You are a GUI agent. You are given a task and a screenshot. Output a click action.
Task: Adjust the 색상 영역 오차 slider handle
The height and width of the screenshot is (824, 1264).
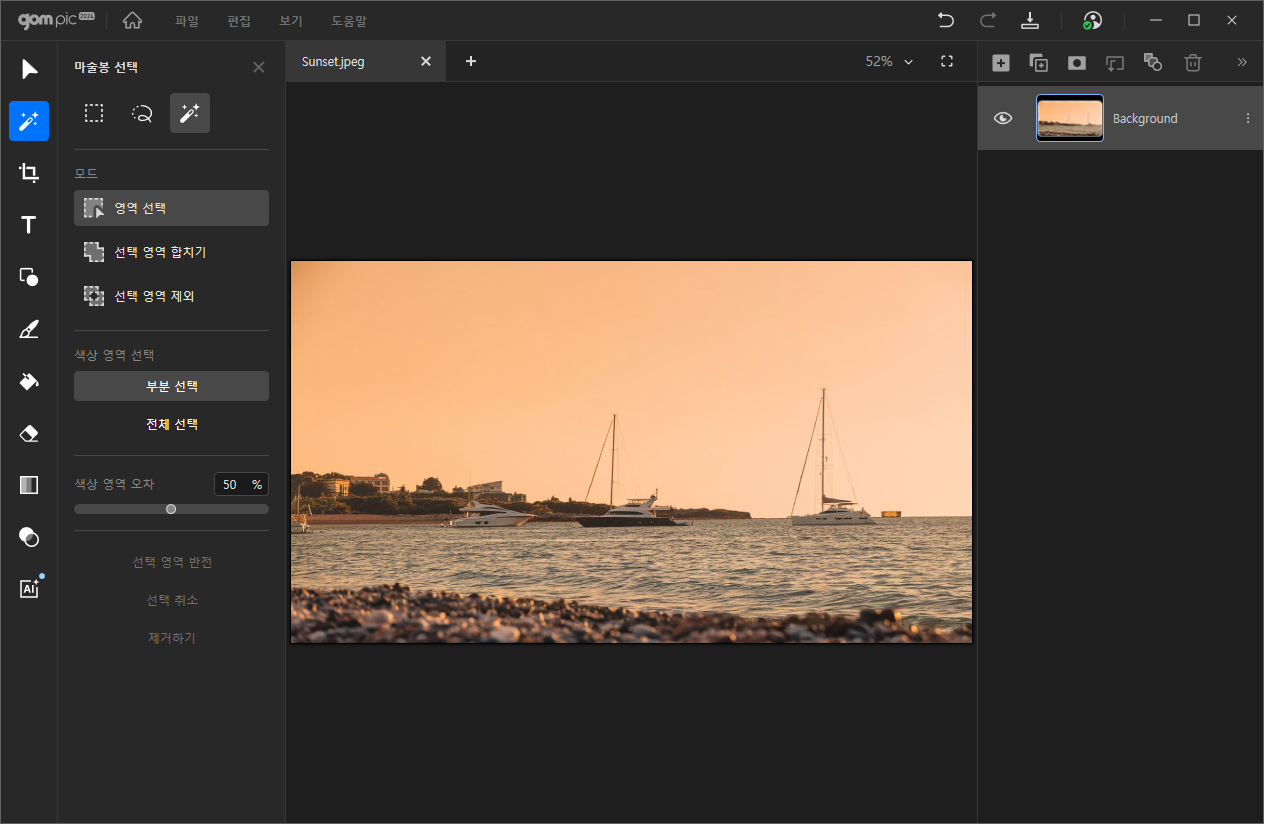[171, 509]
